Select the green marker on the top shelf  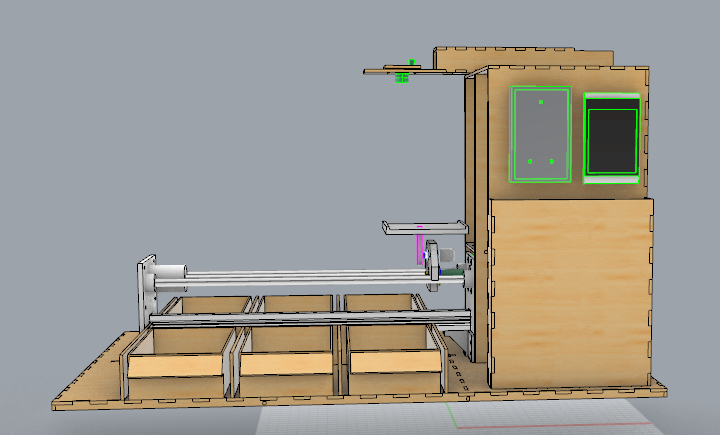point(403,75)
